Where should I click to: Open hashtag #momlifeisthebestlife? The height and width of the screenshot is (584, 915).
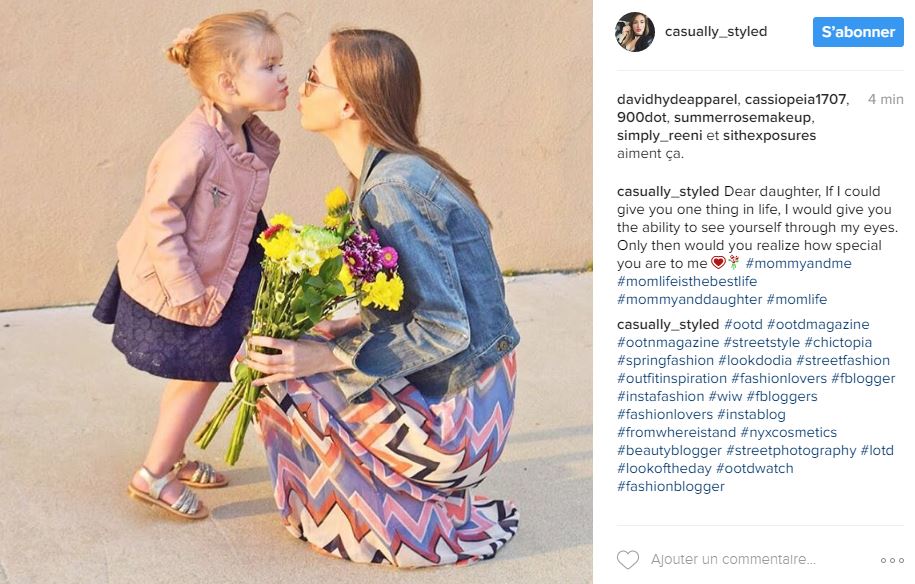point(687,281)
